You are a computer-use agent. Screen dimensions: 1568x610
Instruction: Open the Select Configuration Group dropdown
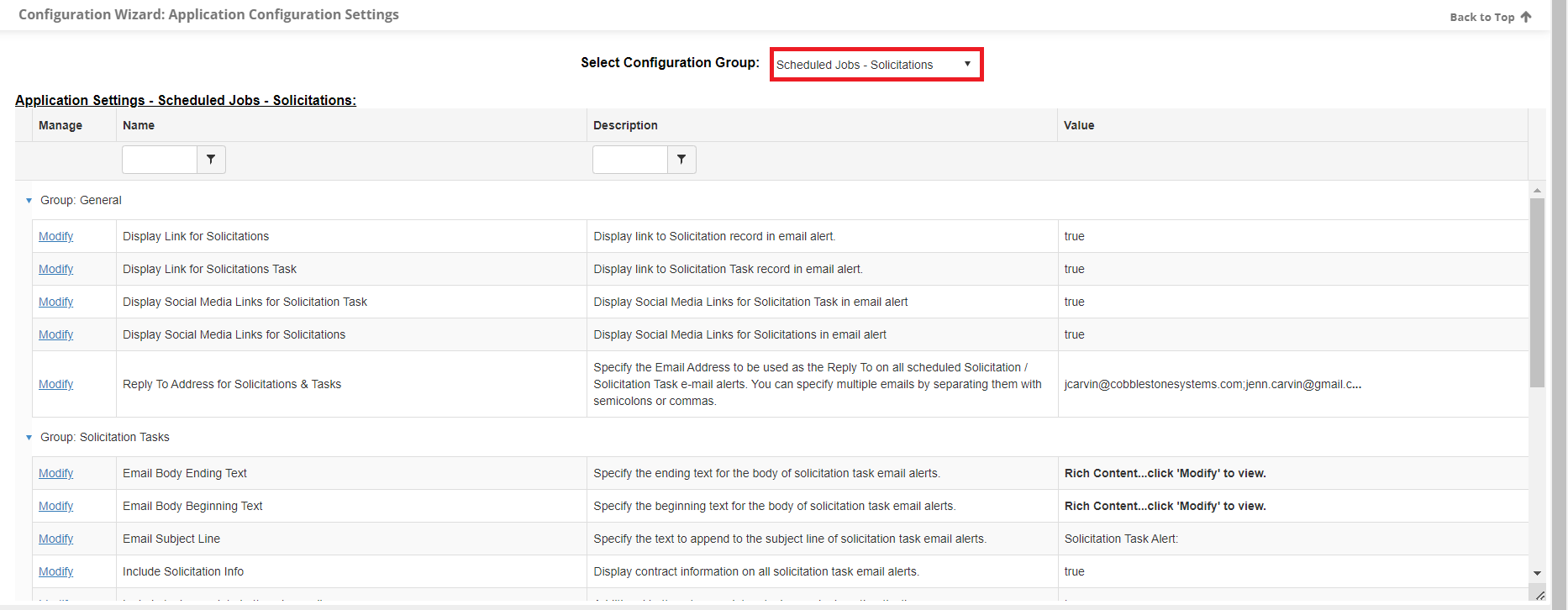876,65
